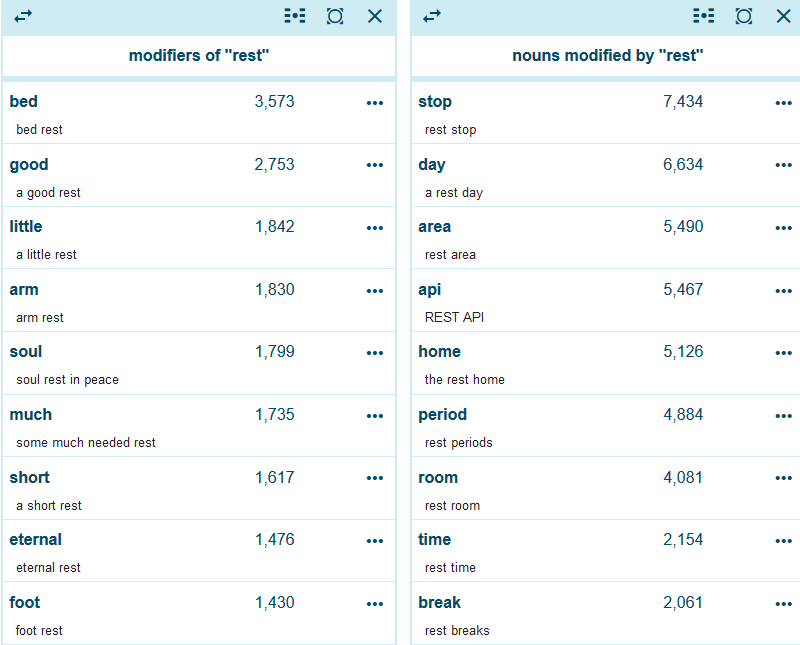800x645 pixels.
Task: Select the collocate word "bed"
Action: coord(23,101)
